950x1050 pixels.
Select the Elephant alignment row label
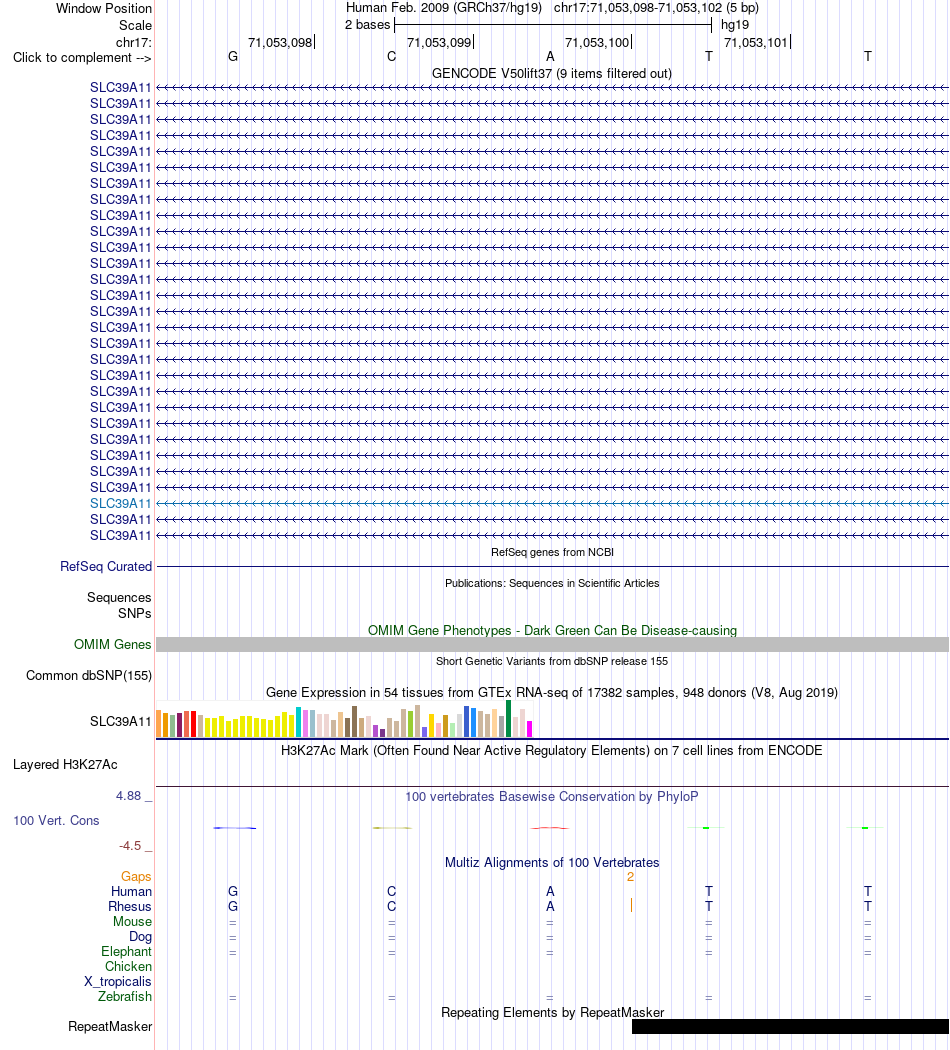127,952
